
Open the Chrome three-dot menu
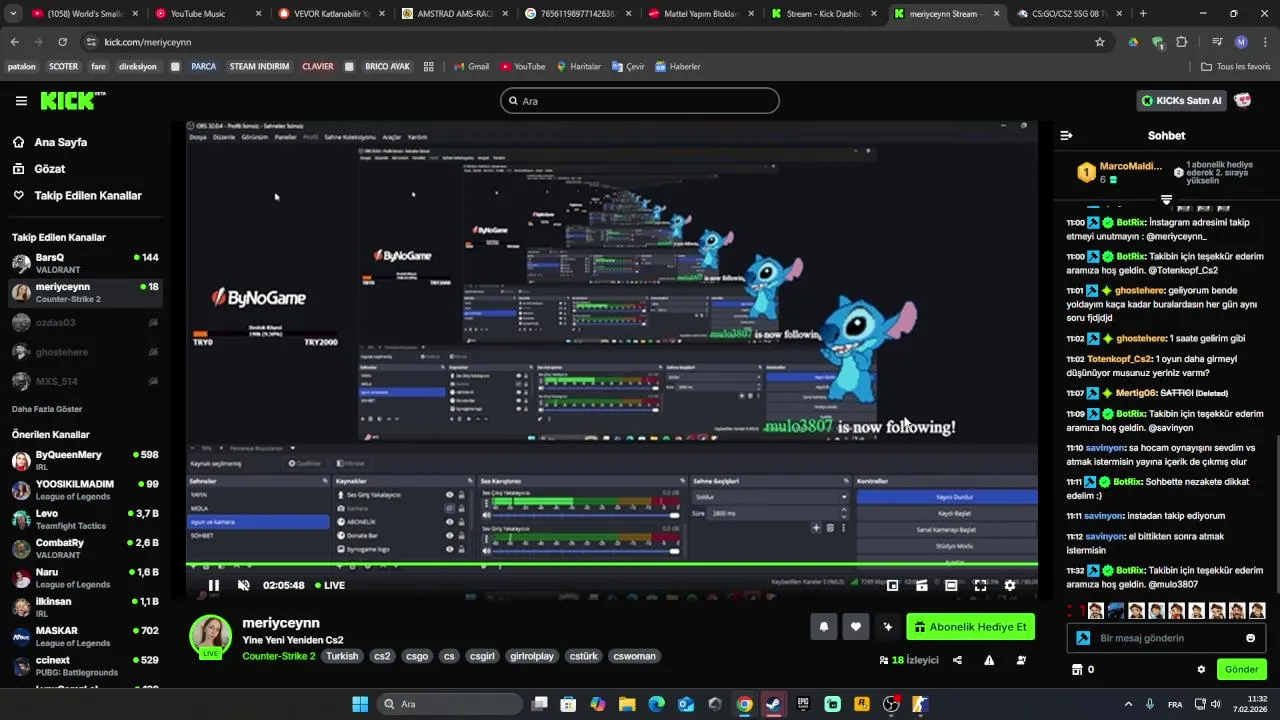(x=1264, y=42)
